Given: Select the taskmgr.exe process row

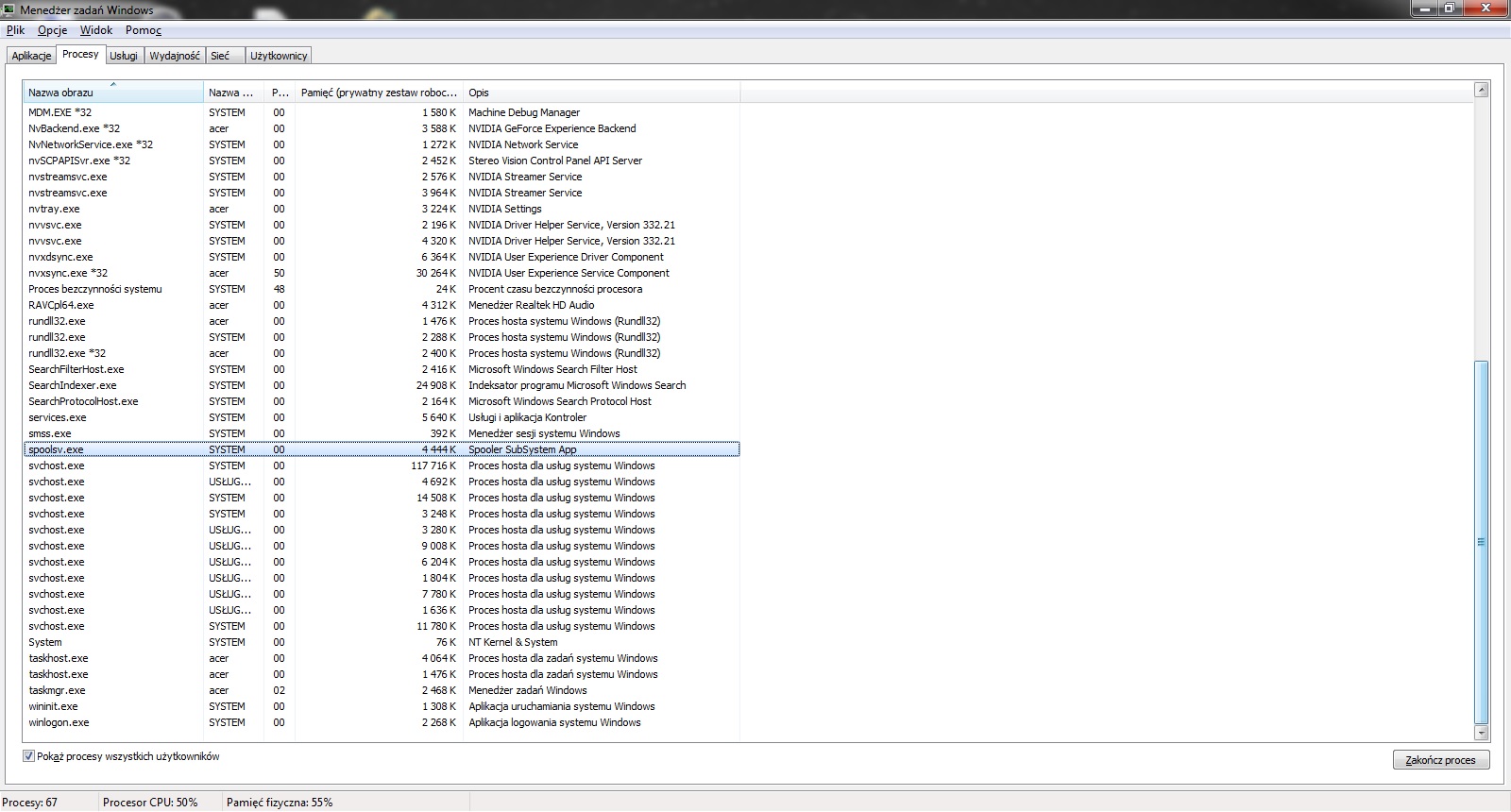Looking at the screenshot, I should tap(57, 690).
